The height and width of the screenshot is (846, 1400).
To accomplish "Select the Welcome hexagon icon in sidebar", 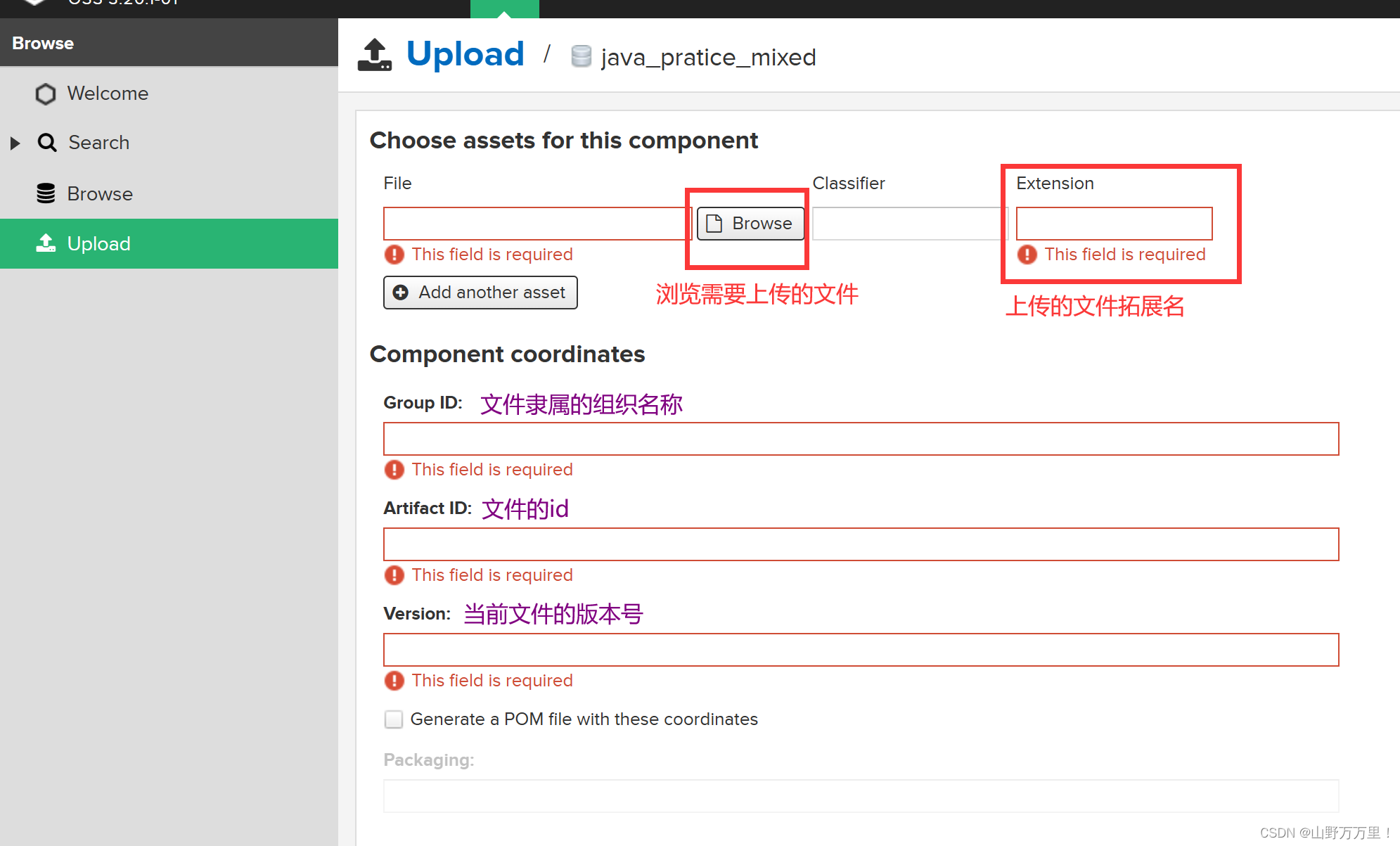I will click(45, 94).
